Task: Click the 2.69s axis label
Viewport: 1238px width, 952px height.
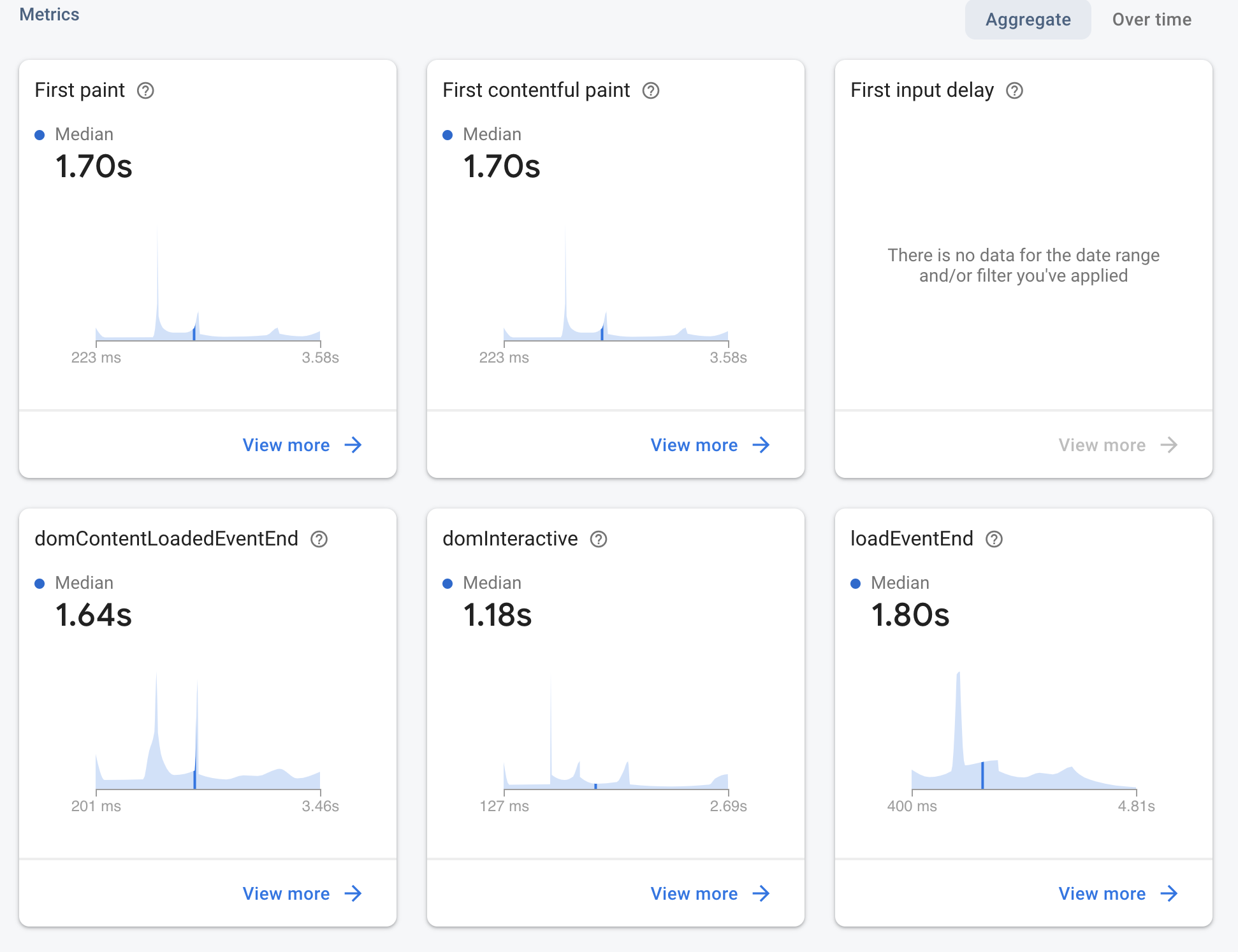Action: point(728,806)
